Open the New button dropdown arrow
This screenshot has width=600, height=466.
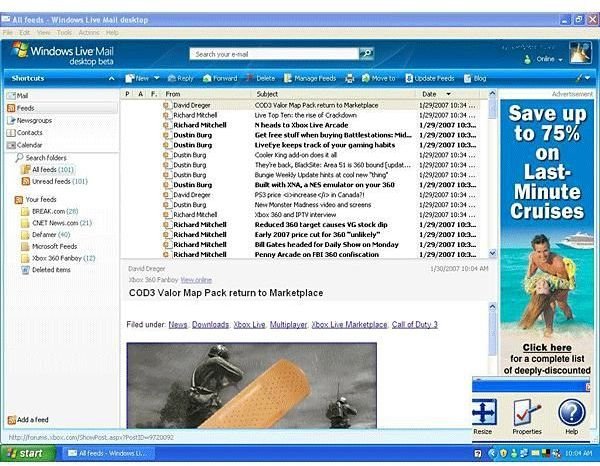(157, 78)
